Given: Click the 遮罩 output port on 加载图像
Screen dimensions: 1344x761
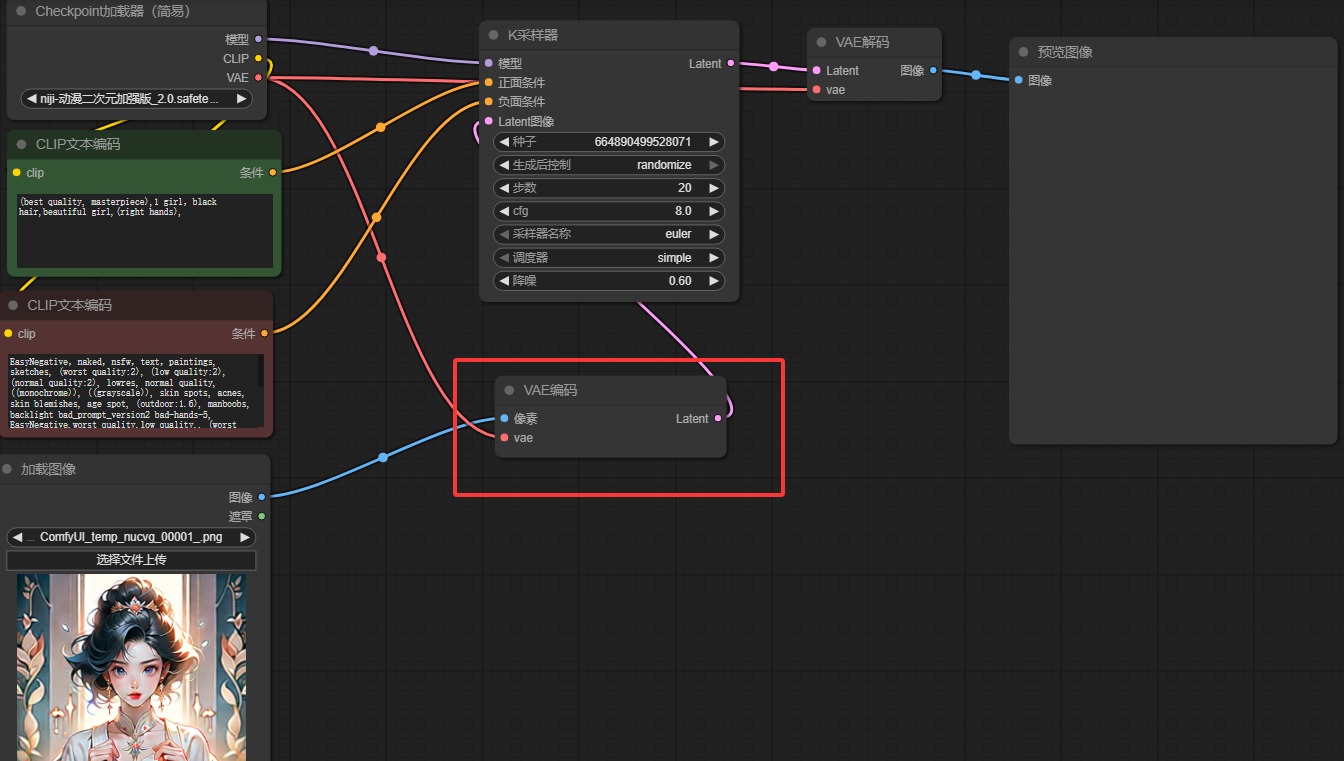Looking at the screenshot, I should tap(262, 516).
